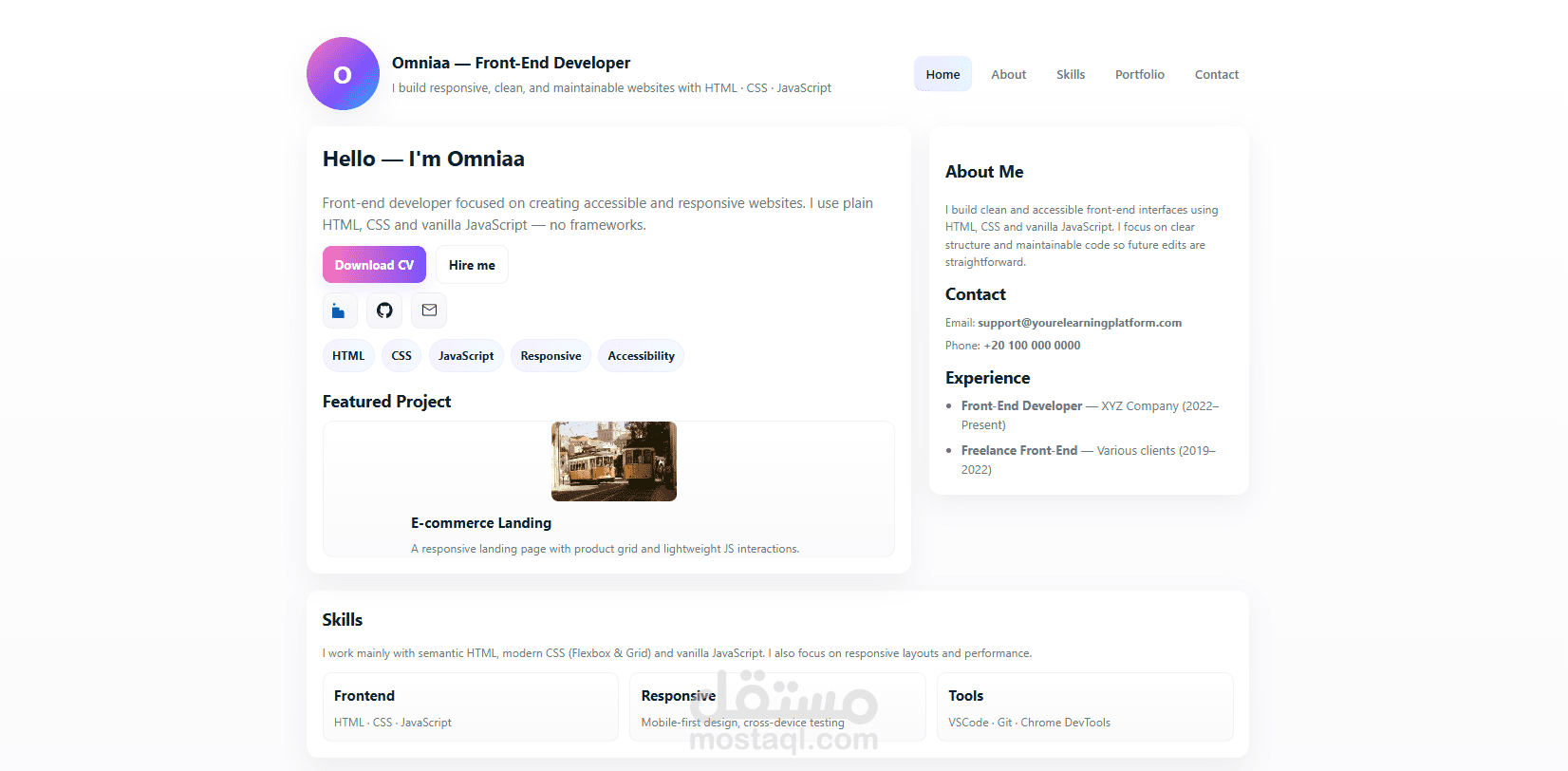Click the support@yourelearningplatform.com email address
This screenshot has width=1568, height=771.
tap(1079, 323)
